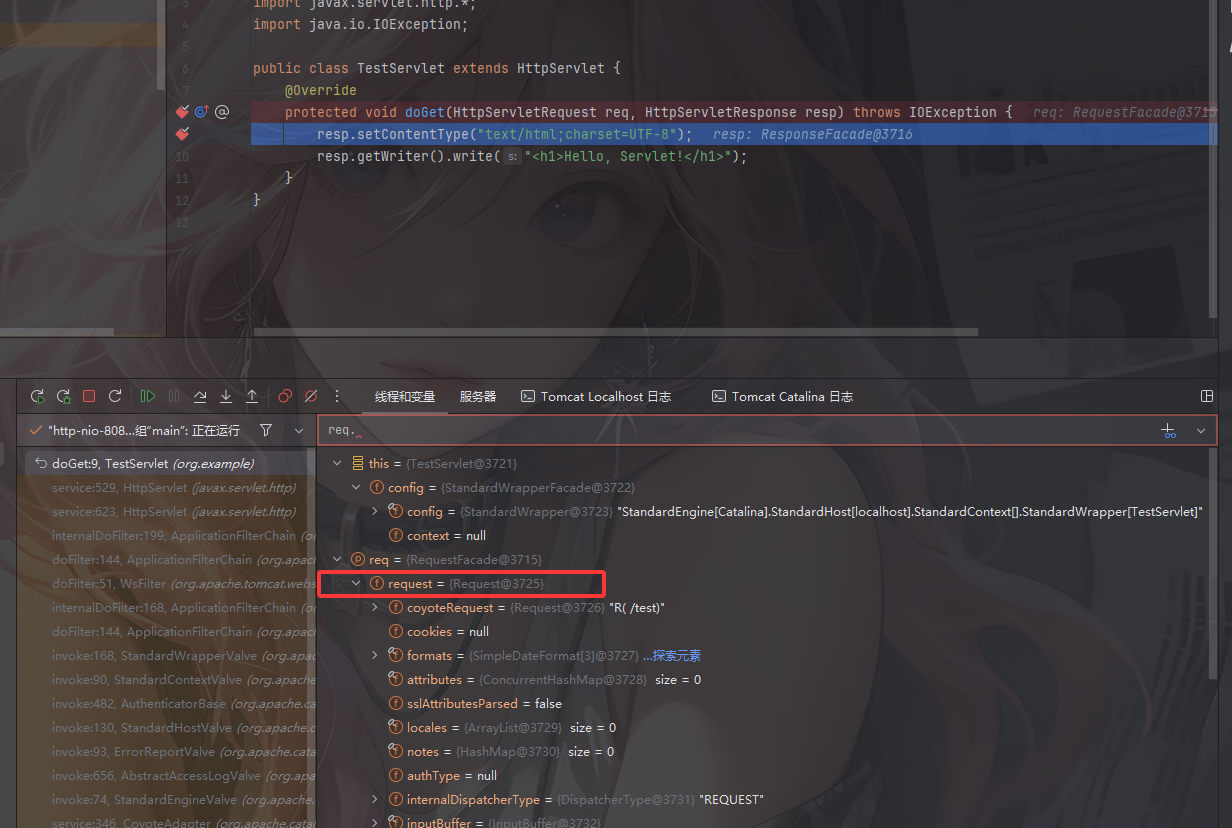Image resolution: width=1232 pixels, height=828 pixels.
Task: Collapse the request variable node
Action: point(356,584)
